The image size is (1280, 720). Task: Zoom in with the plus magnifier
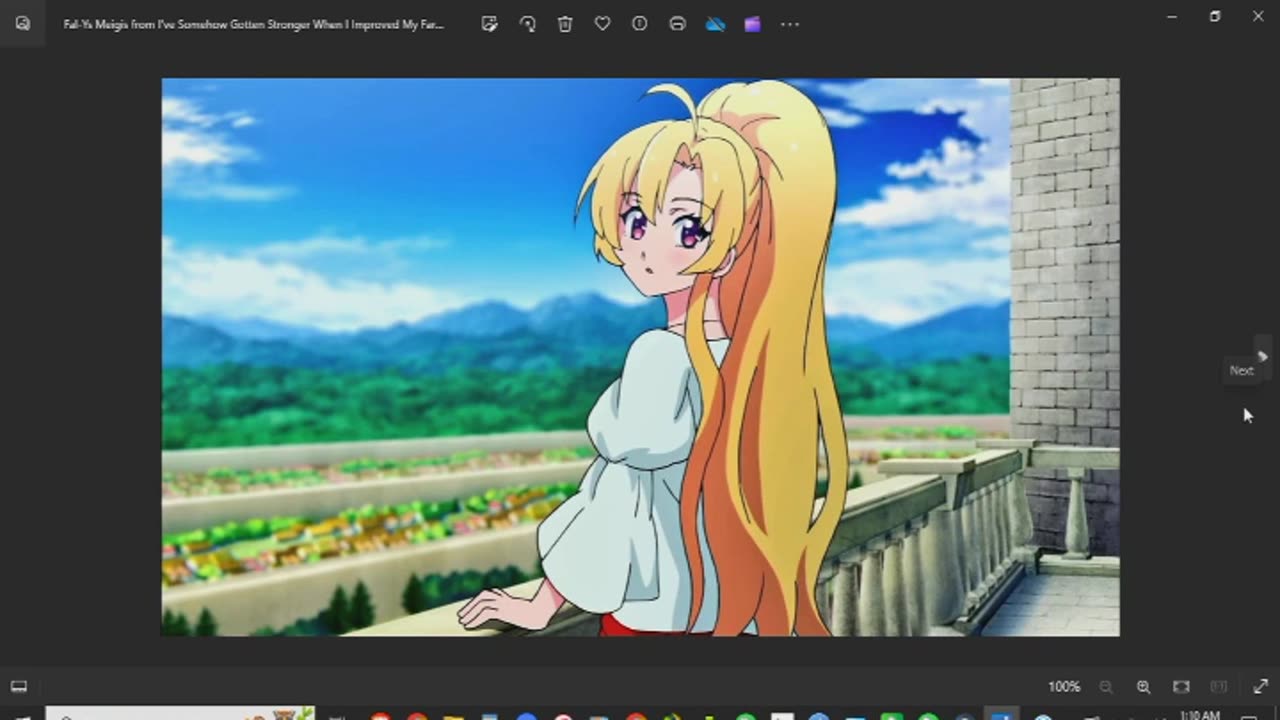pos(1143,687)
